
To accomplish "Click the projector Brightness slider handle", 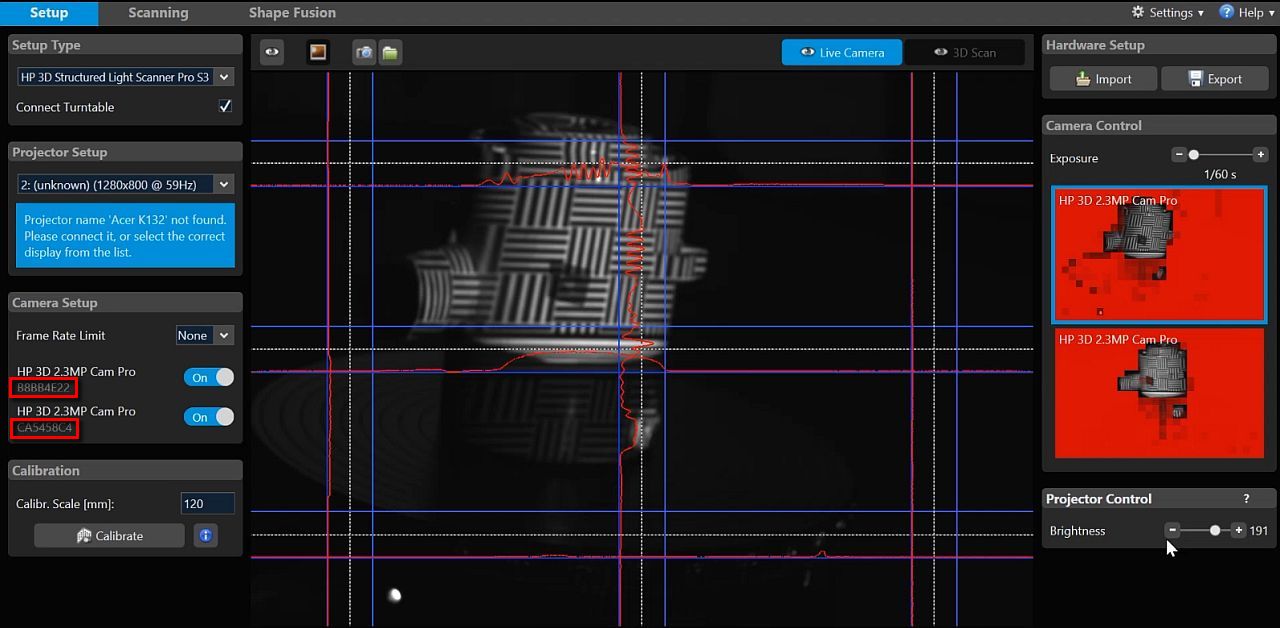I will tap(1215, 530).
